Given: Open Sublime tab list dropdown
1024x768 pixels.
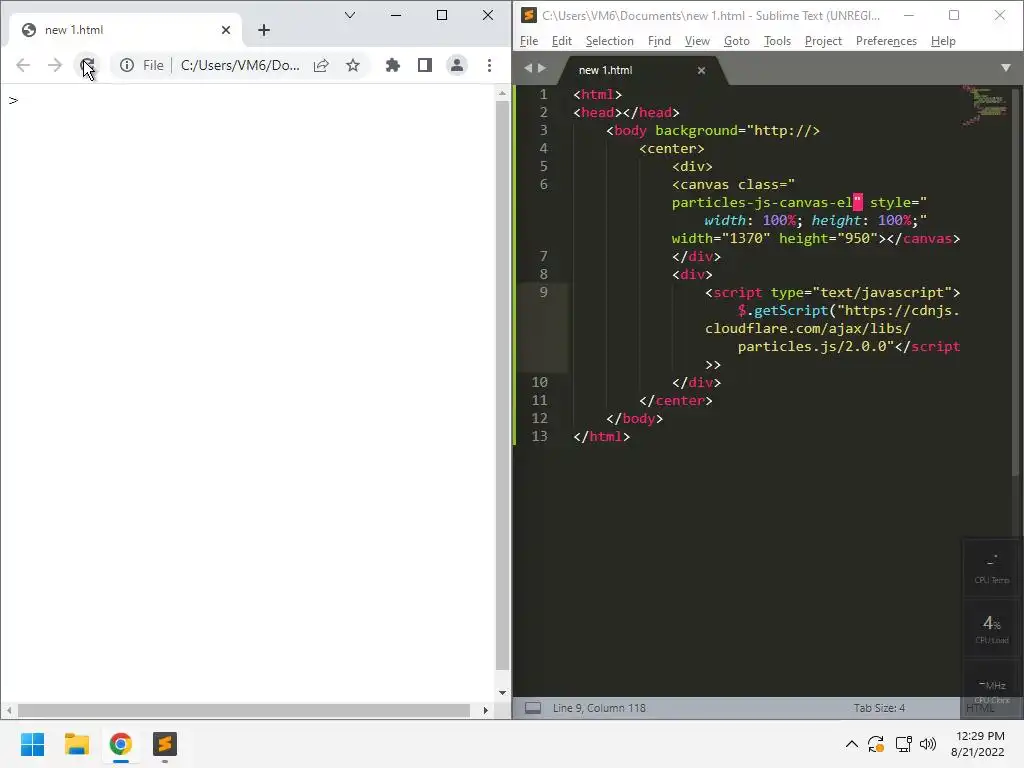Looking at the screenshot, I should 1006,68.
